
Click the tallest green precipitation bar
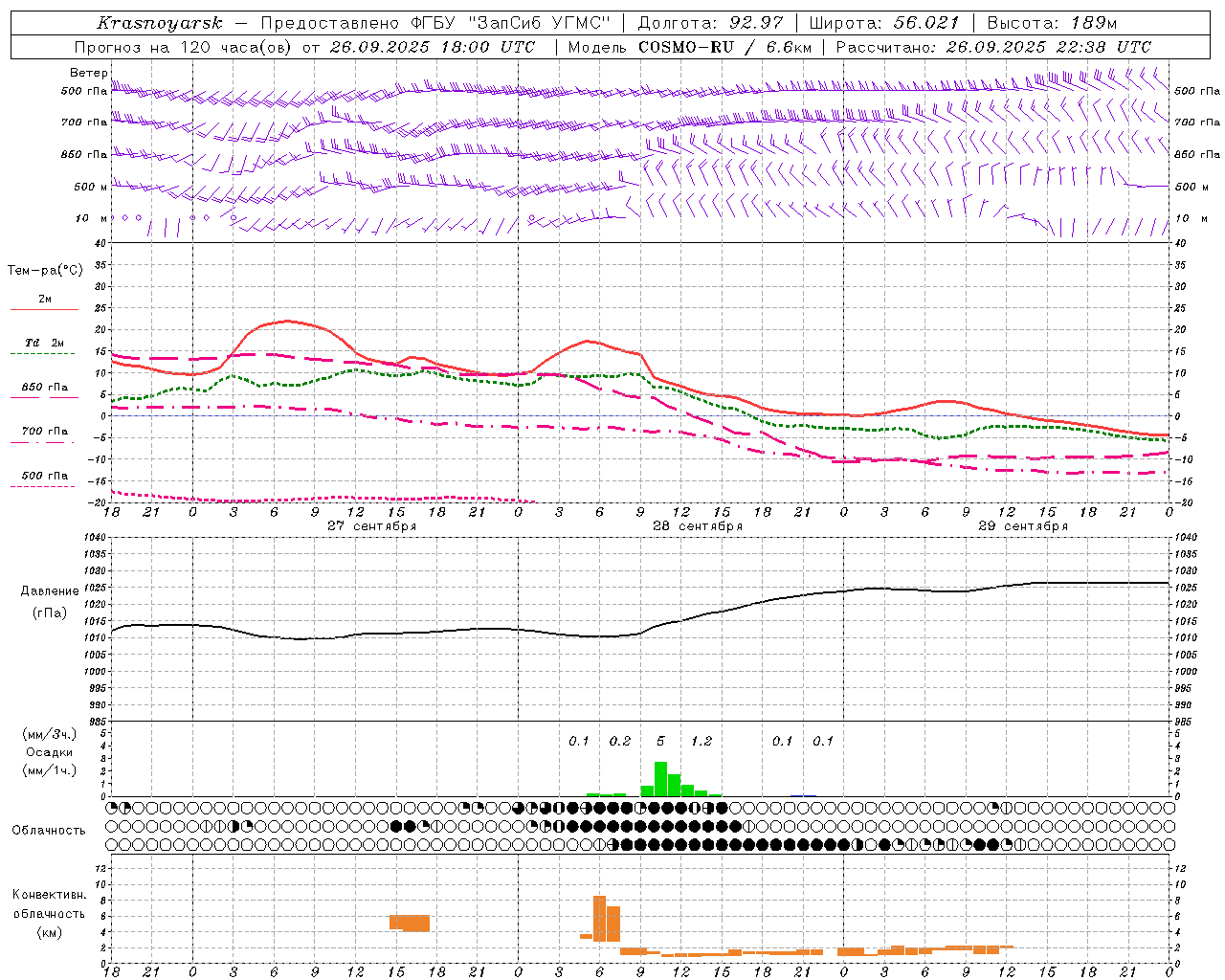[660, 779]
